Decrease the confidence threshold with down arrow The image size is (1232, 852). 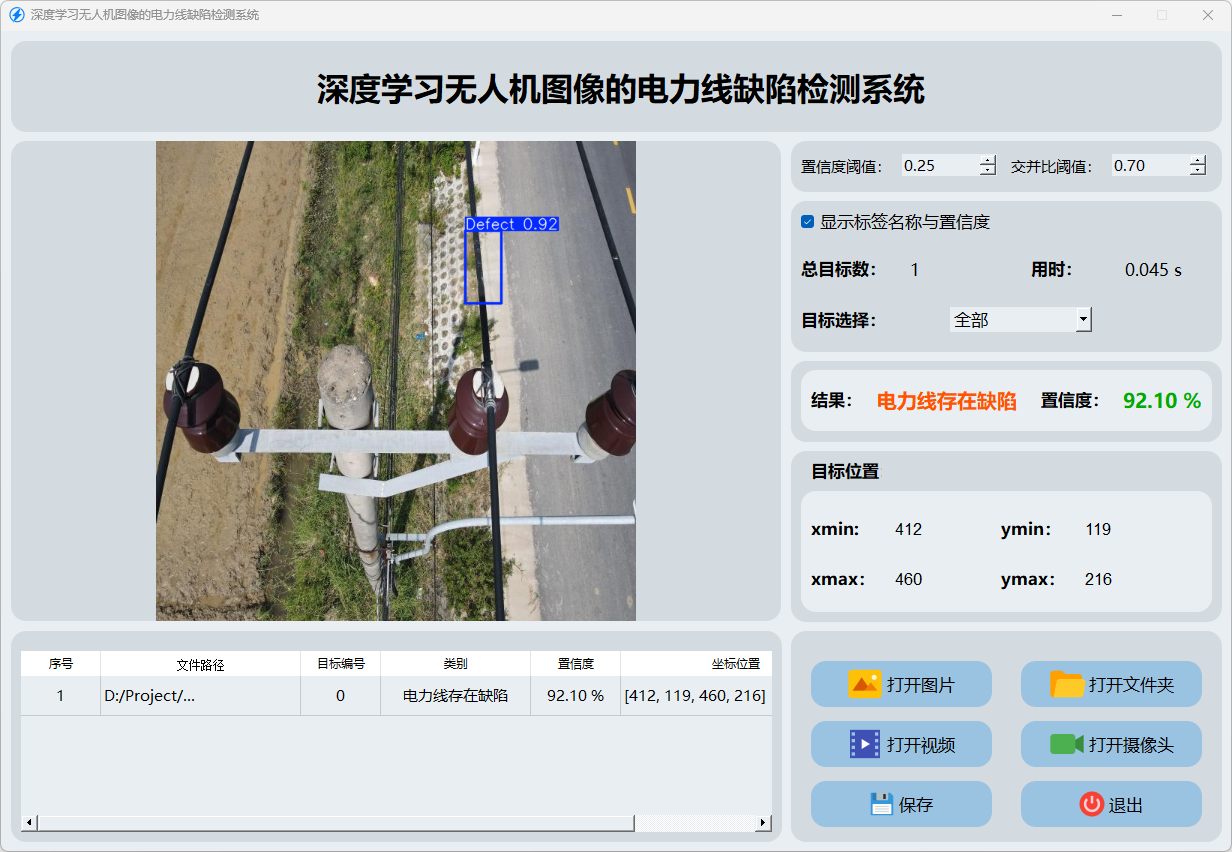[988, 171]
